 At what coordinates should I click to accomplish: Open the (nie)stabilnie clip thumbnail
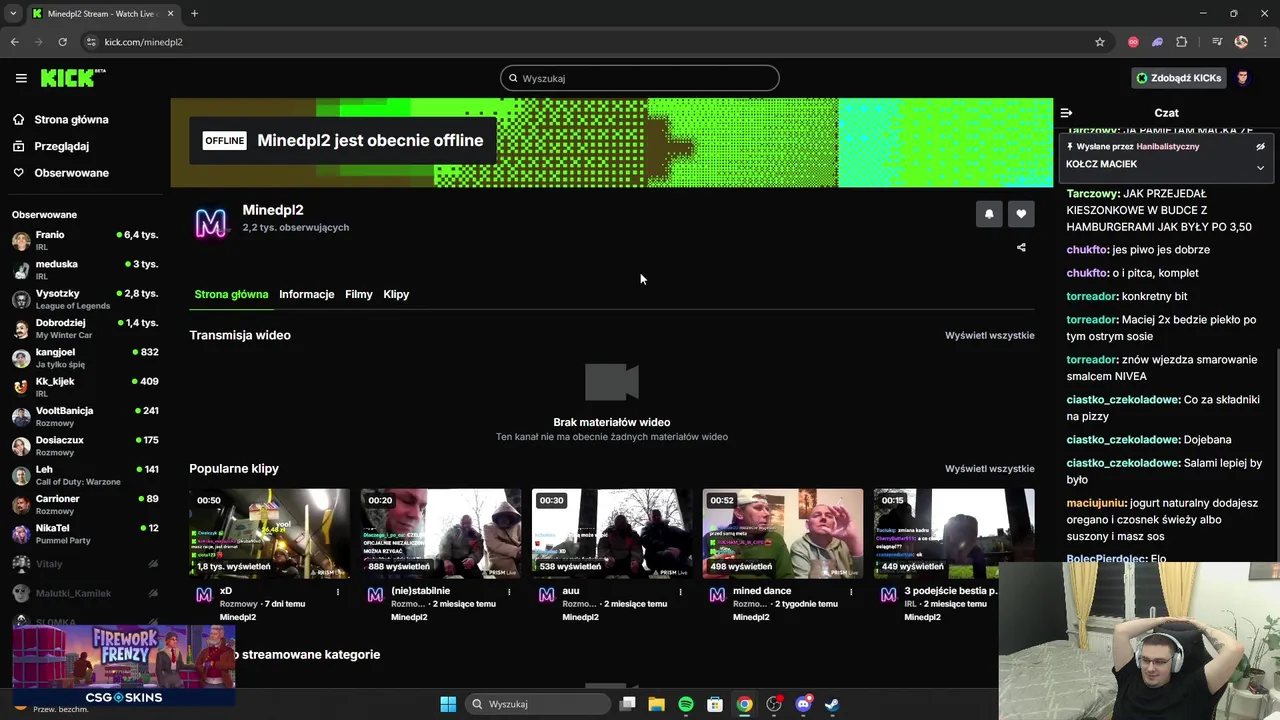441,533
